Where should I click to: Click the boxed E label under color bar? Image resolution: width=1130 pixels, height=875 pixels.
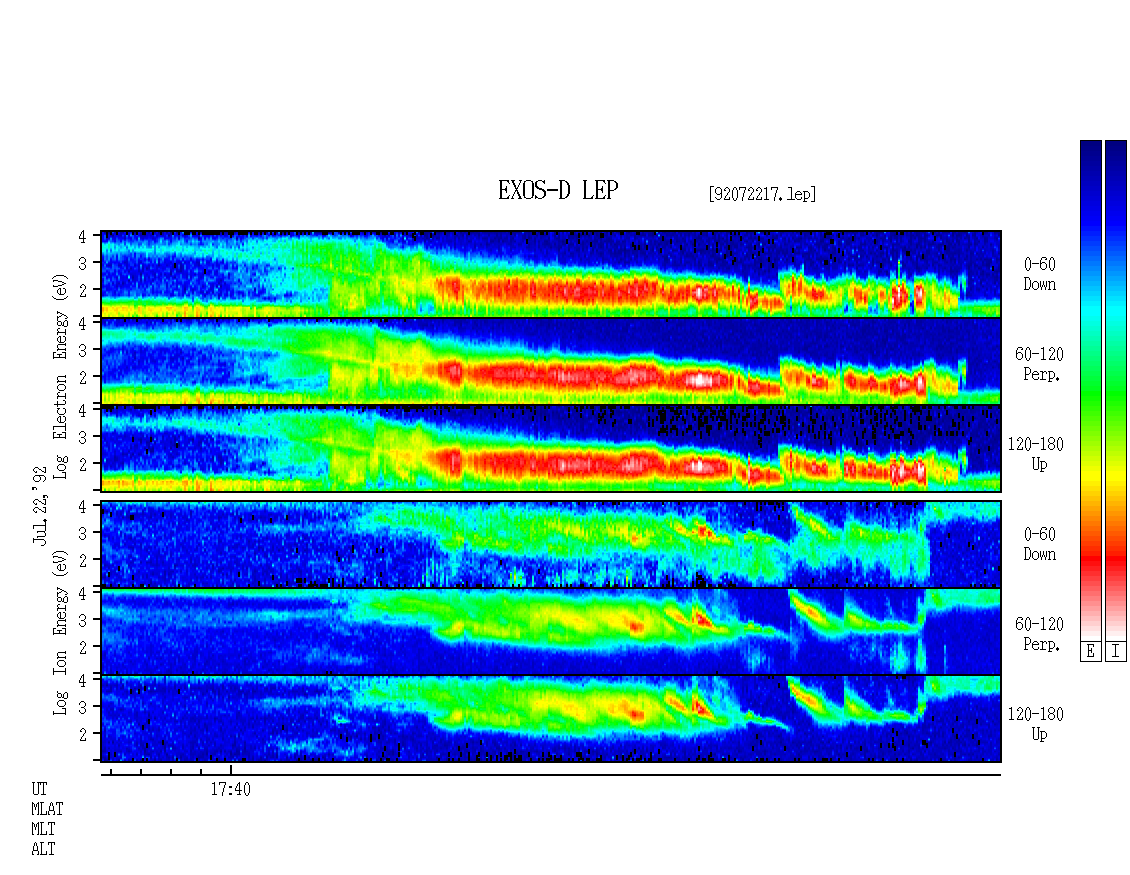pos(1090,652)
